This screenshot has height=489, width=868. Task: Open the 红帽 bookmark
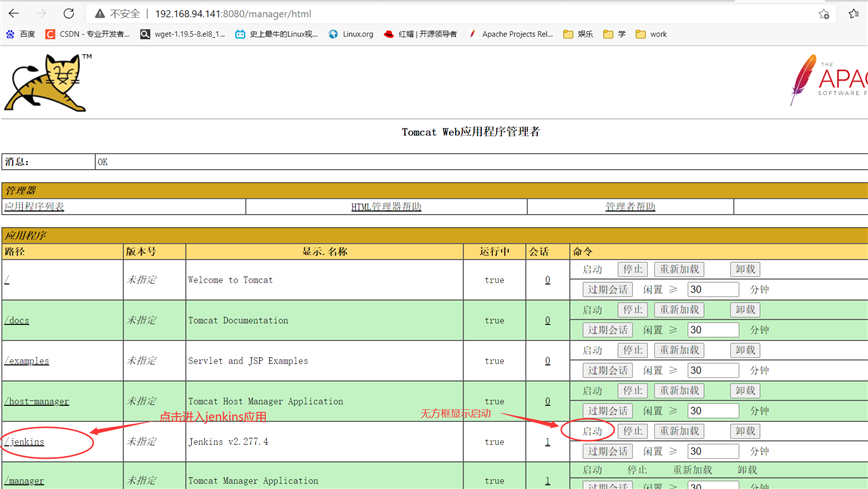click(x=421, y=34)
